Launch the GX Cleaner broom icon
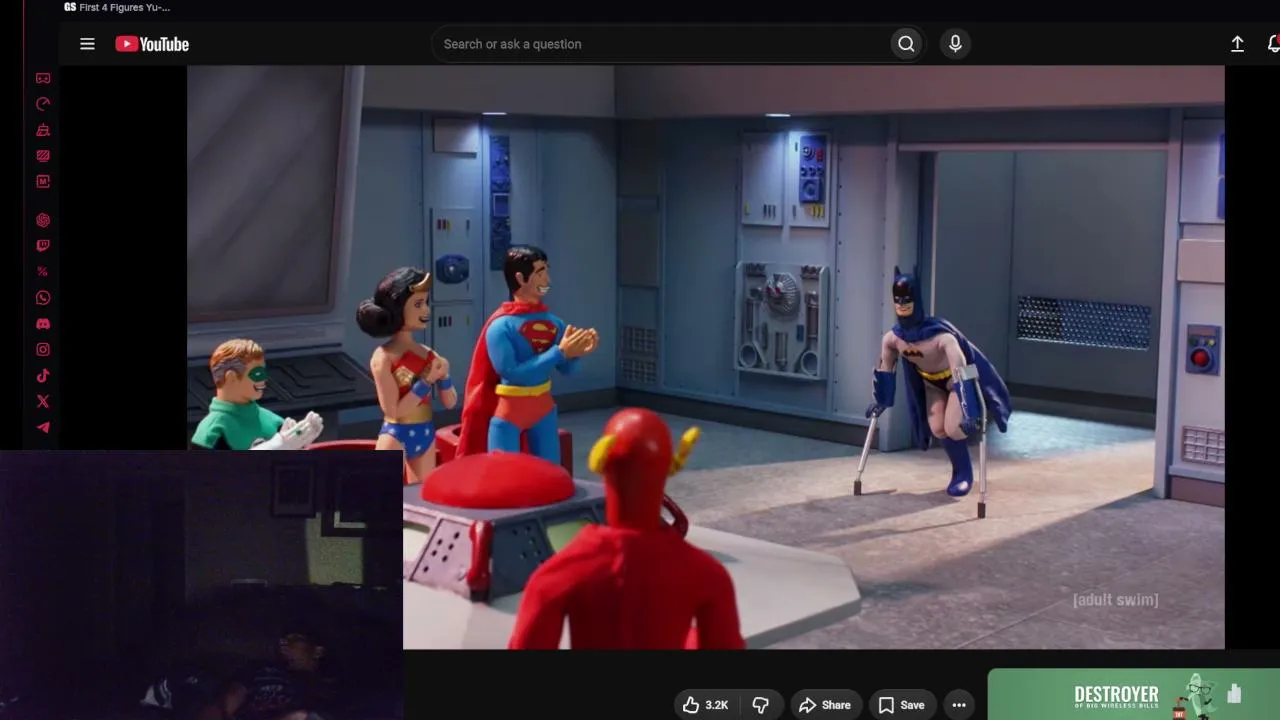Screen dimensions: 1280x720 coord(43,130)
